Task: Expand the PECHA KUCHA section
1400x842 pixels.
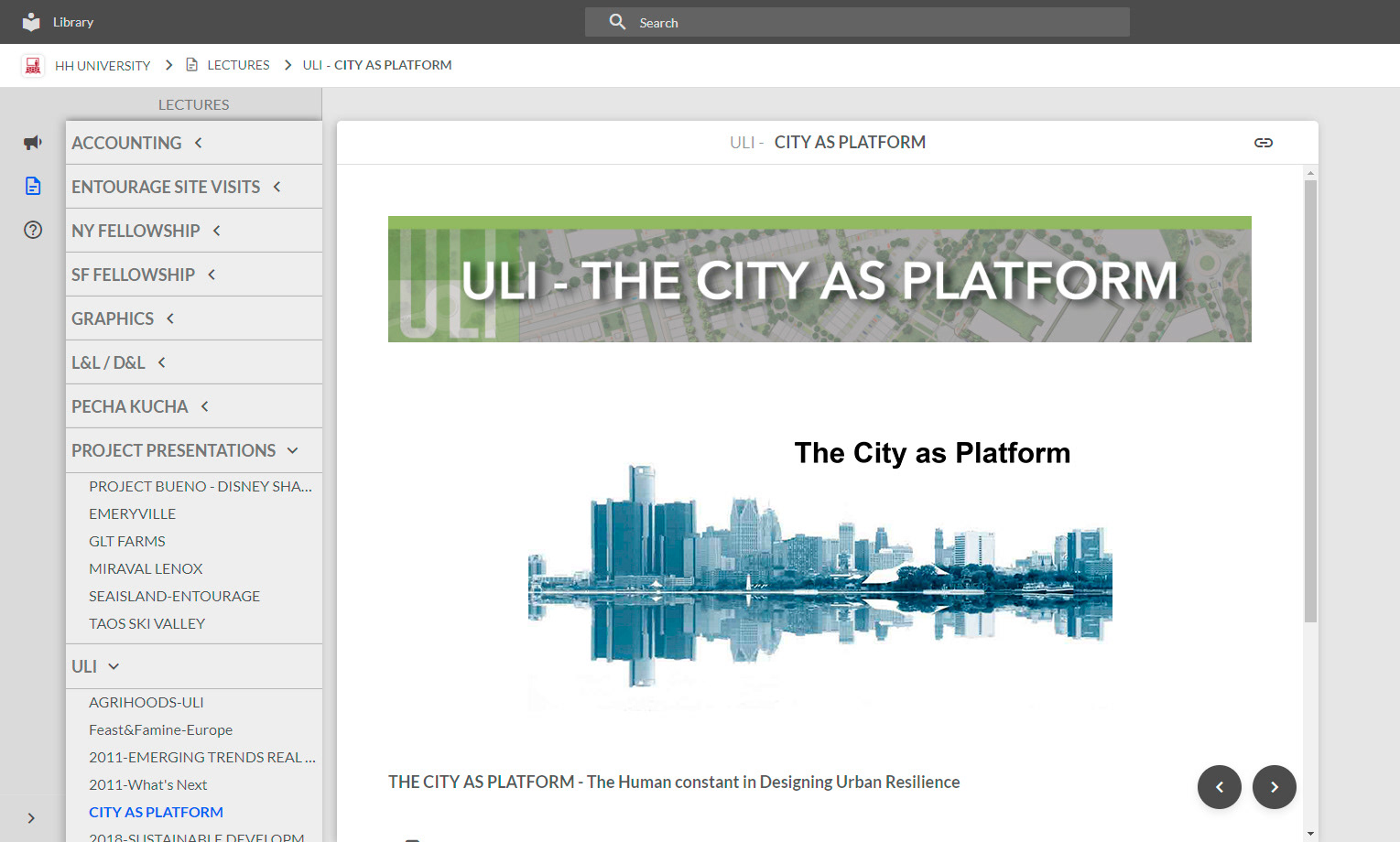Action: pyautogui.click(x=194, y=406)
